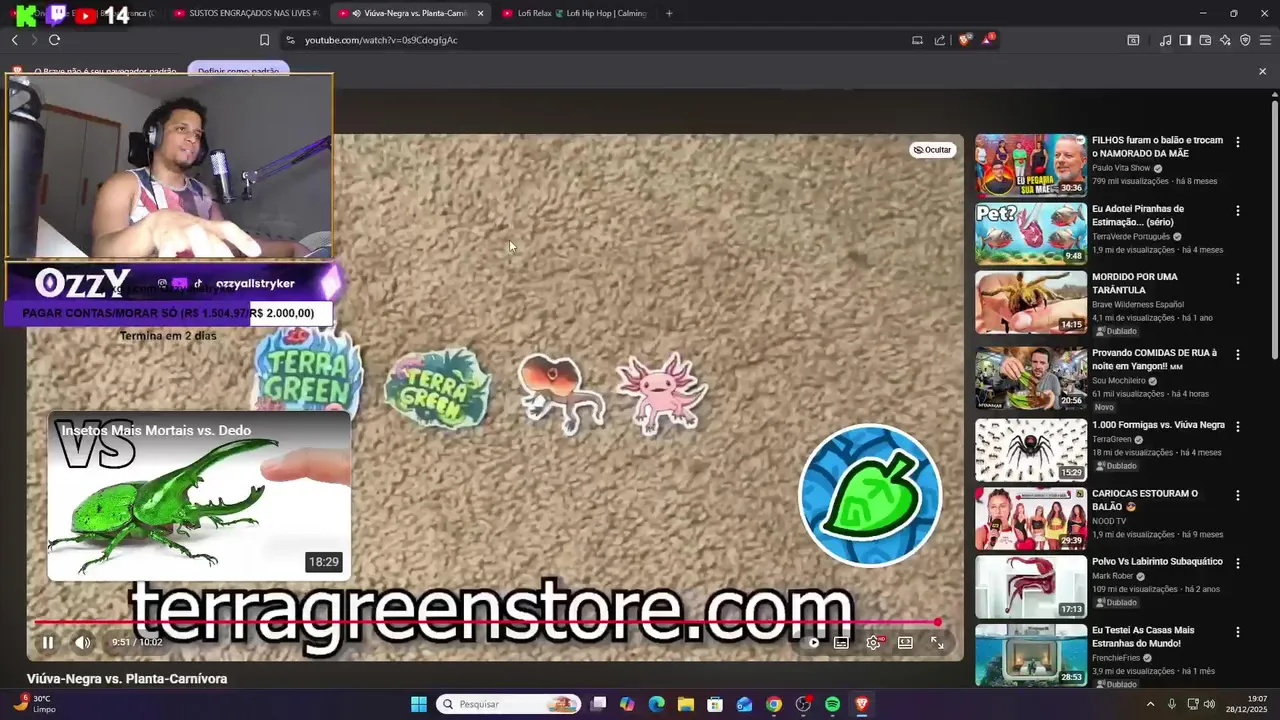This screenshot has width=1280, height=720.
Task: Open Eu Adotei Piranhas de Estimação thumbnail
Action: pyautogui.click(x=1031, y=233)
